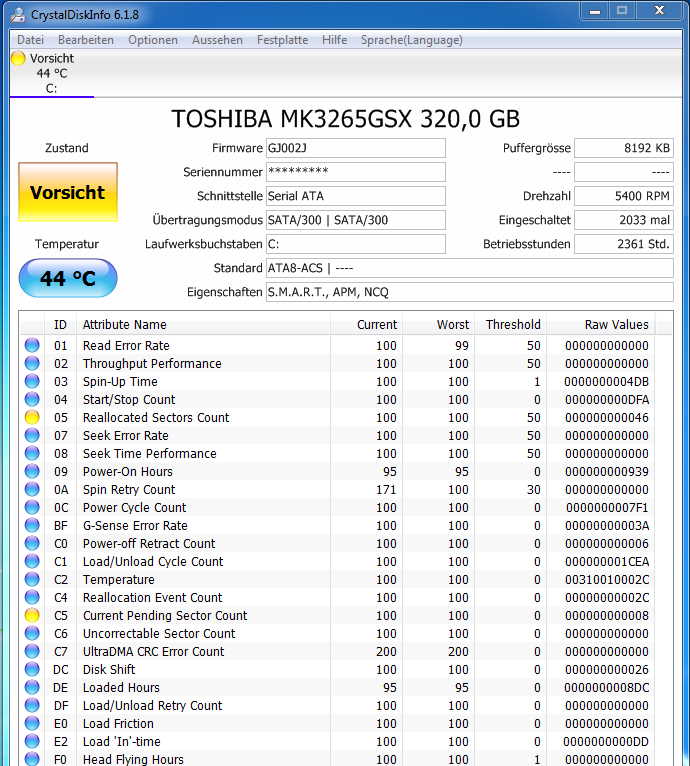Click the blue status icon for Uncorrectable Sector Count
Screen dimensions: 690x766
click(32, 633)
